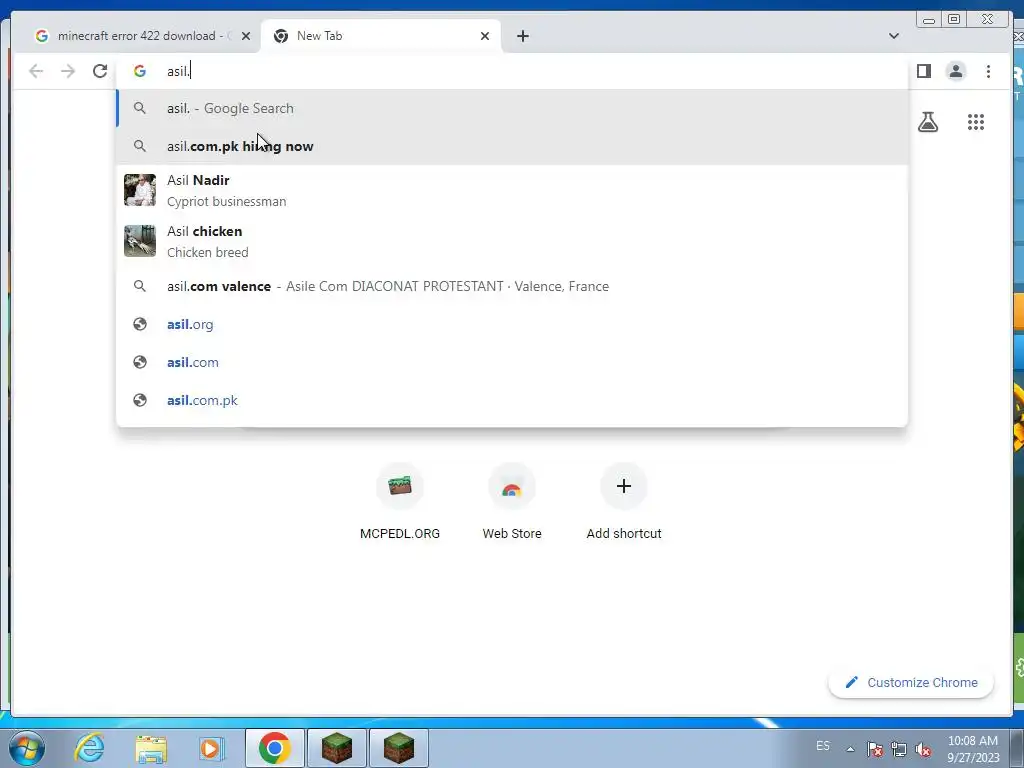This screenshot has width=1024, height=768.
Task: Choose the 'asil.com valence' suggestion
Action: click(512, 286)
